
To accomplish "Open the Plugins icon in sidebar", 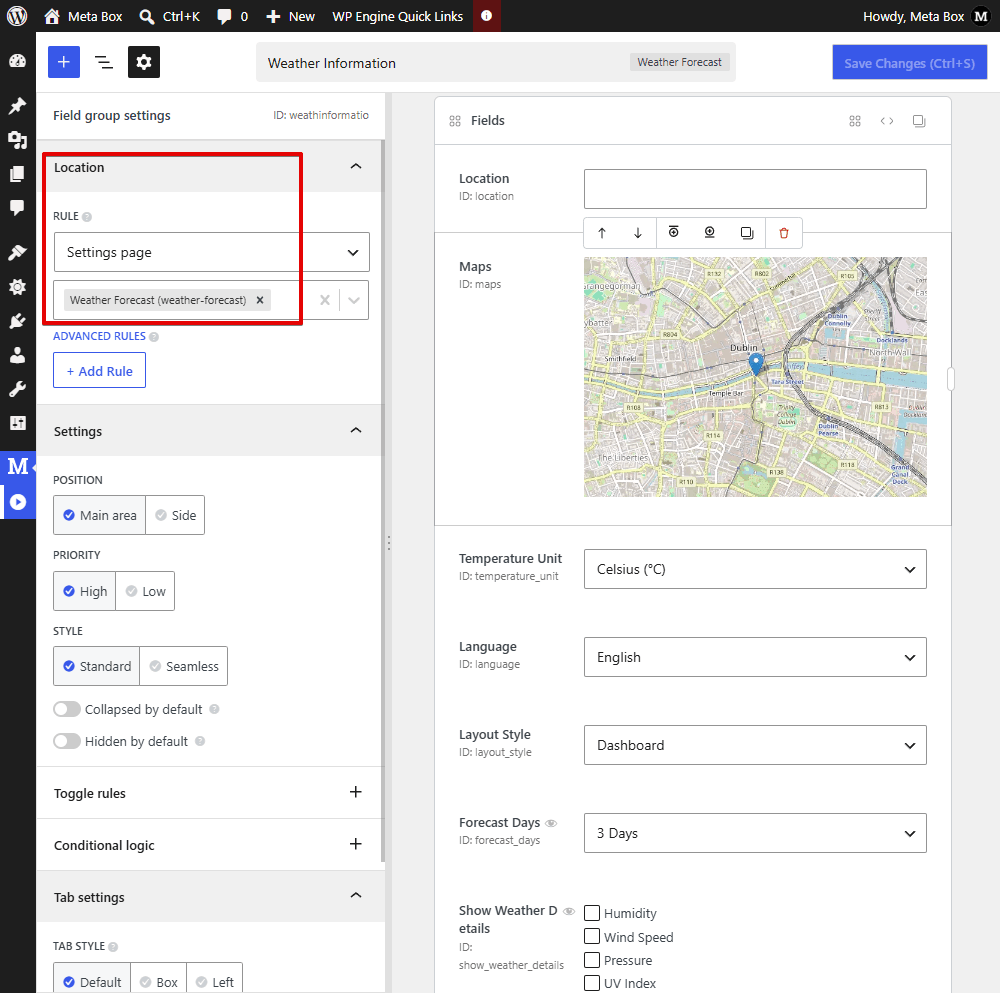I will point(18,321).
